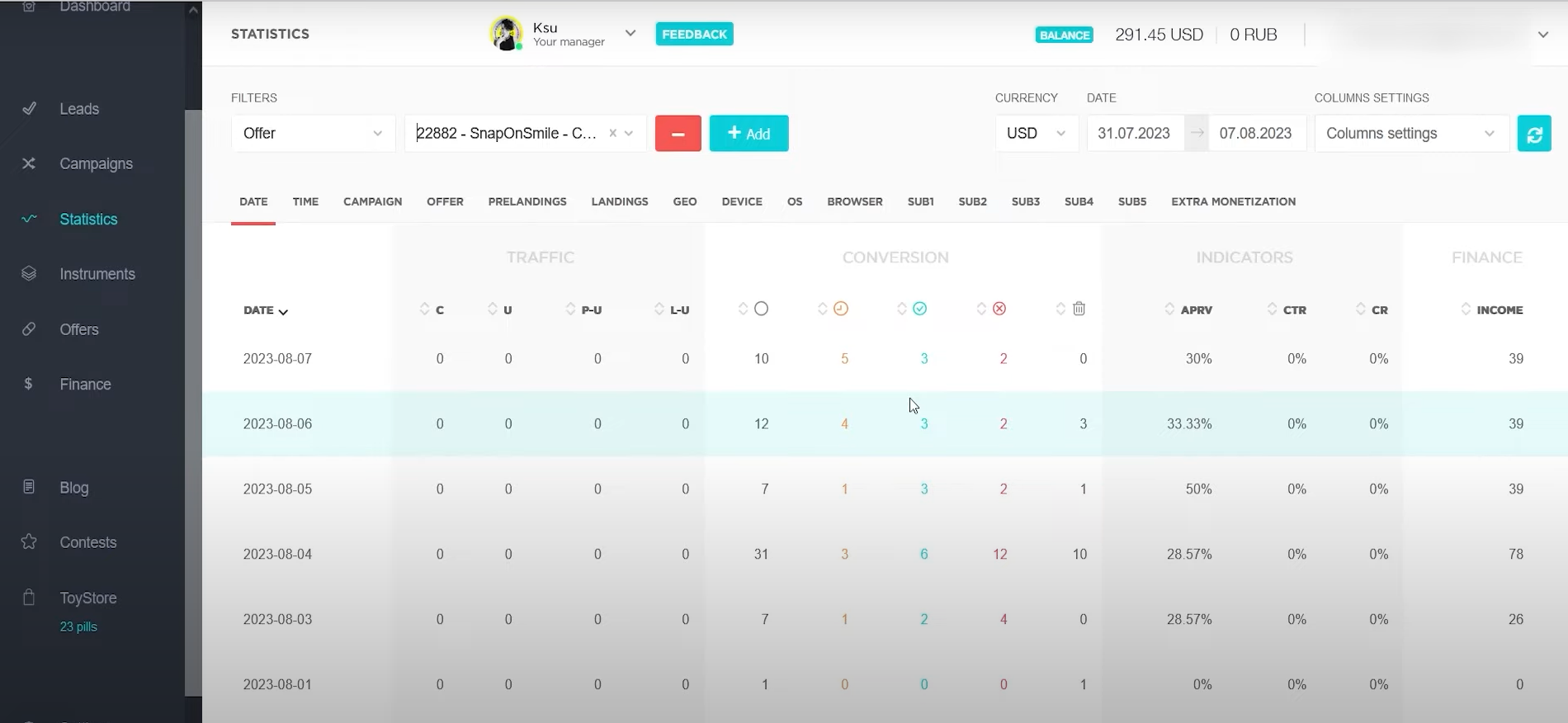Switch to the GEO tab
The height and width of the screenshot is (723, 1568).
[685, 201]
